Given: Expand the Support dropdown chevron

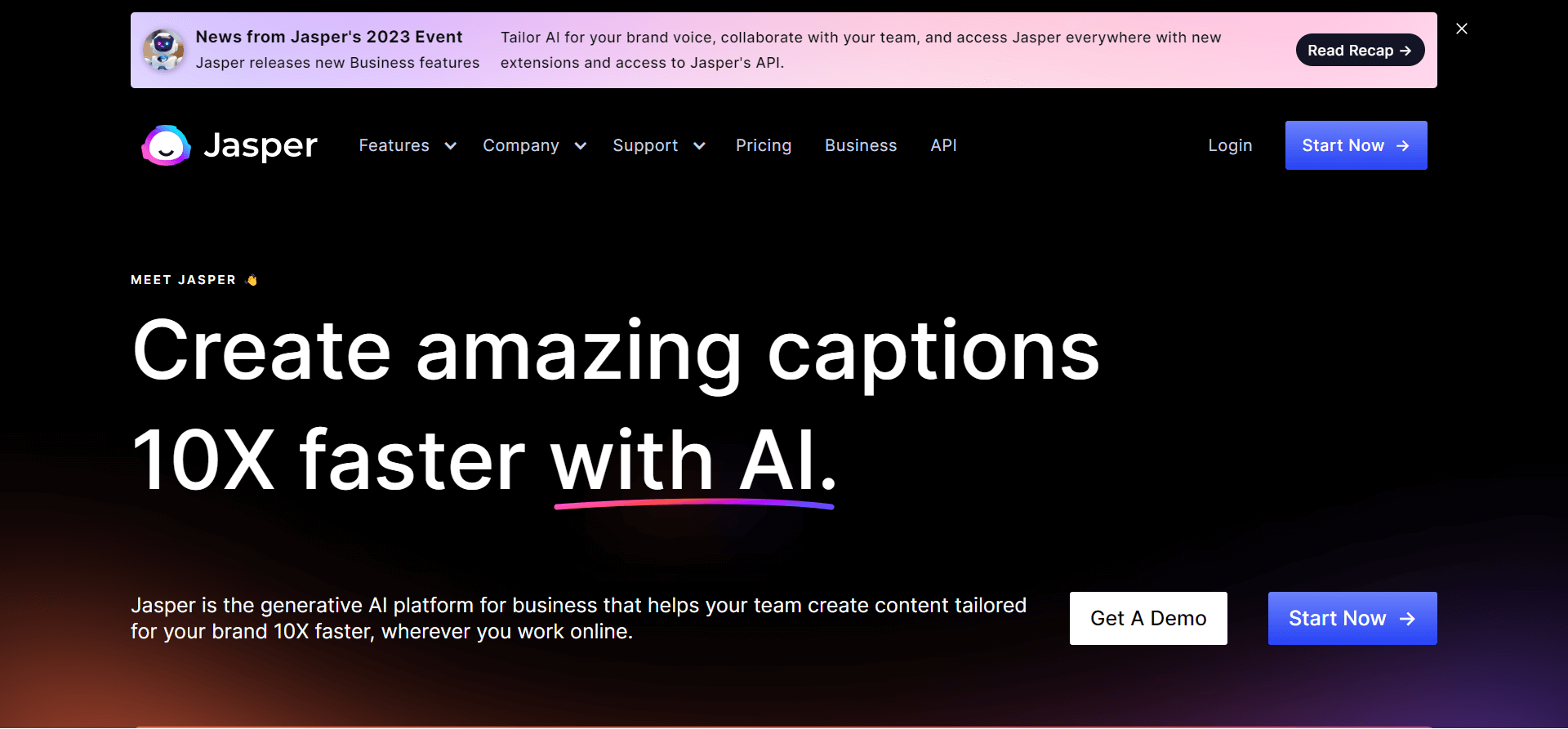Looking at the screenshot, I should tap(699, 146).
